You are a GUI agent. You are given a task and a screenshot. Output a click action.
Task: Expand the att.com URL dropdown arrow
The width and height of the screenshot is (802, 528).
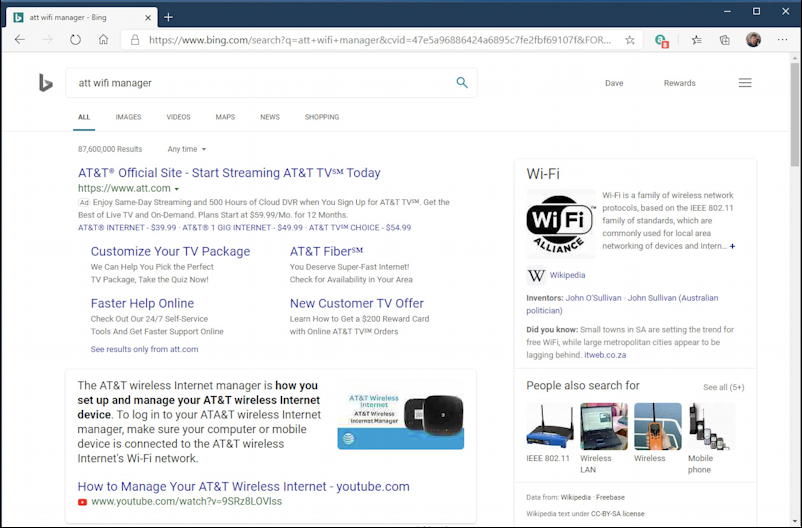177,189
